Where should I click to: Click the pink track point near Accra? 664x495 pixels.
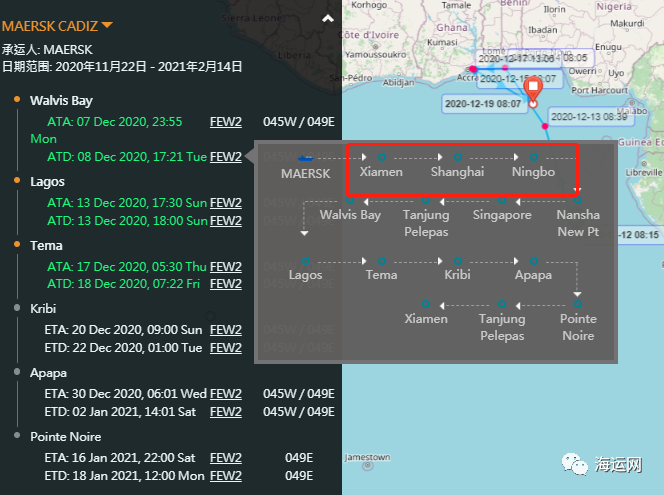point(473,69)
